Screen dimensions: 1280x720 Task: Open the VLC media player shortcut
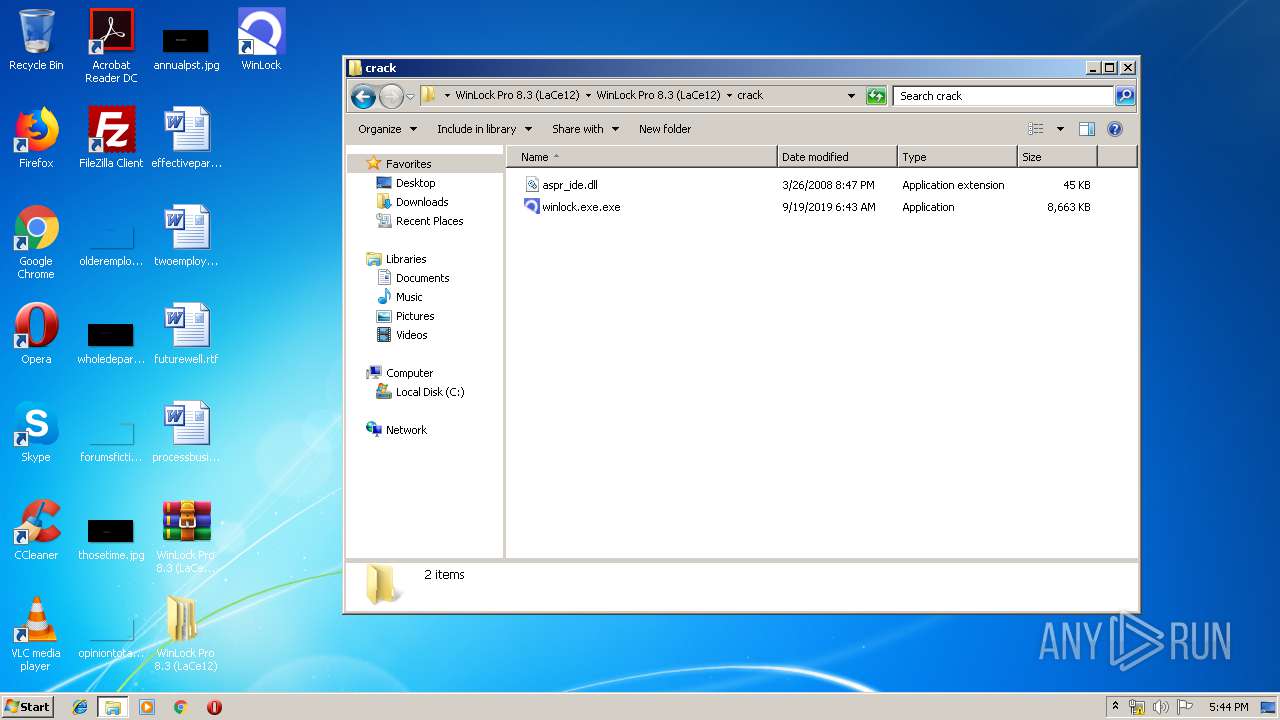coord(36,634)
